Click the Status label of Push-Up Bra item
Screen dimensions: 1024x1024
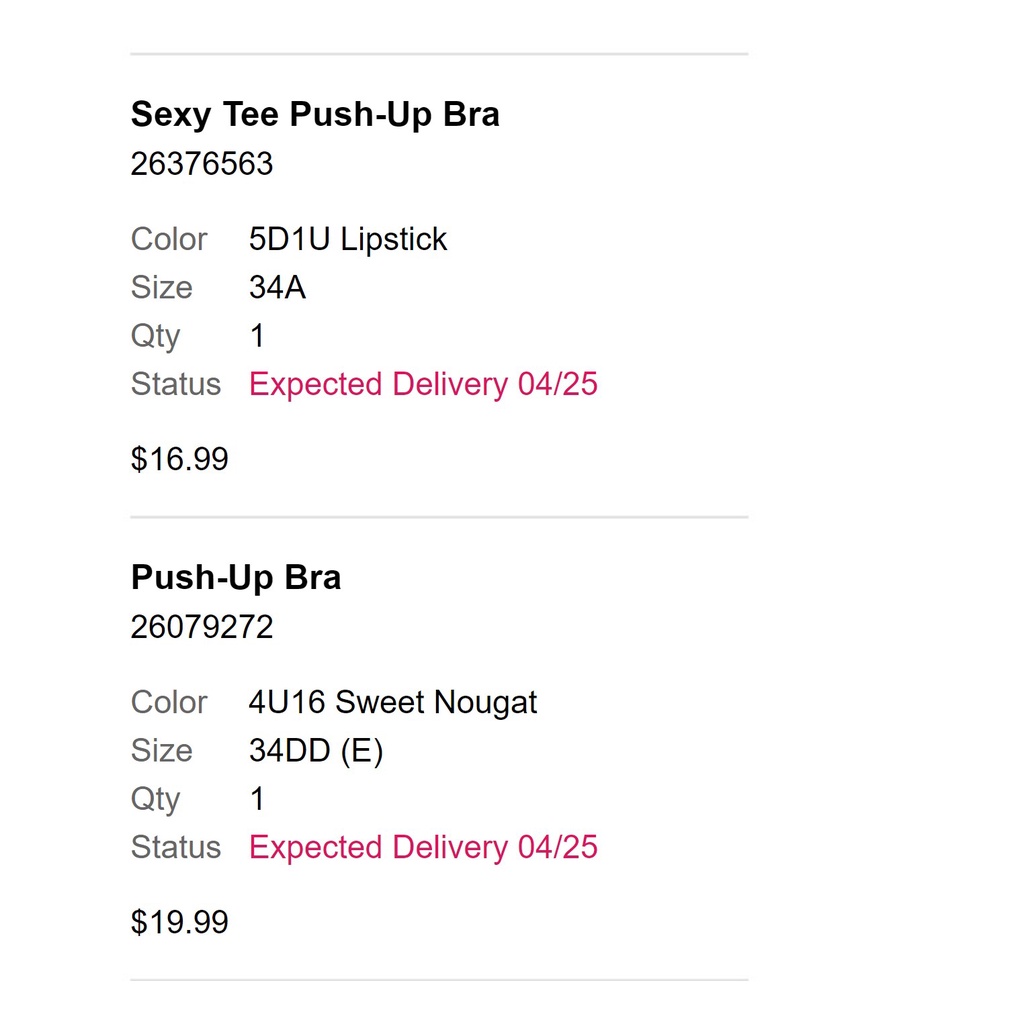(175, 847)
